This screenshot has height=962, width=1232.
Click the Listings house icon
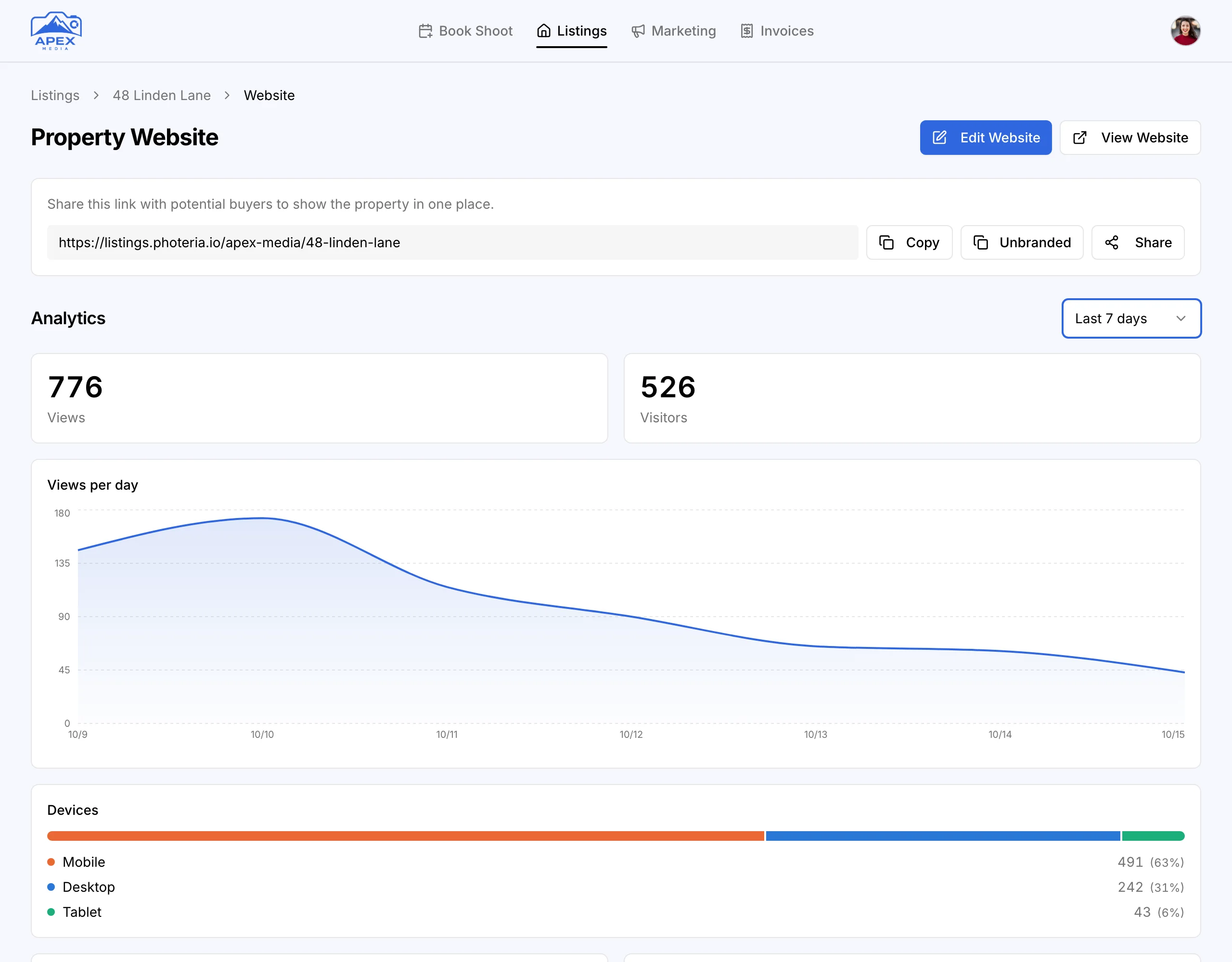[543, 31]
